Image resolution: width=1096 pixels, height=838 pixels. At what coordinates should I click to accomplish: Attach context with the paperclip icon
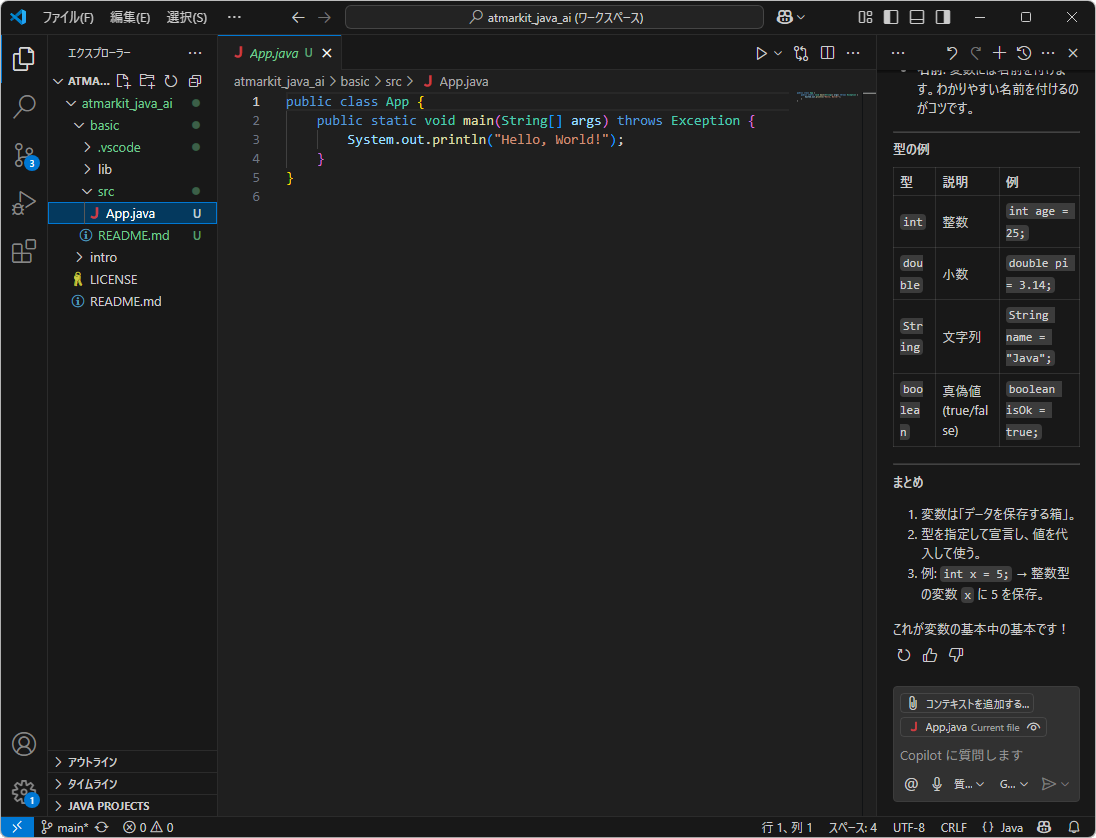tap(911, 703)
